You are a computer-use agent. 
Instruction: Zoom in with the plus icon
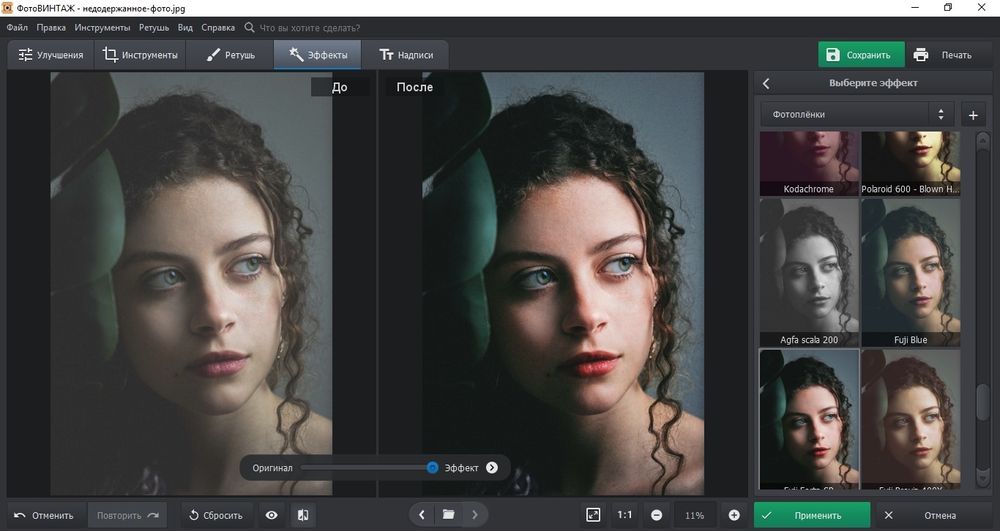tap(734, 515)
